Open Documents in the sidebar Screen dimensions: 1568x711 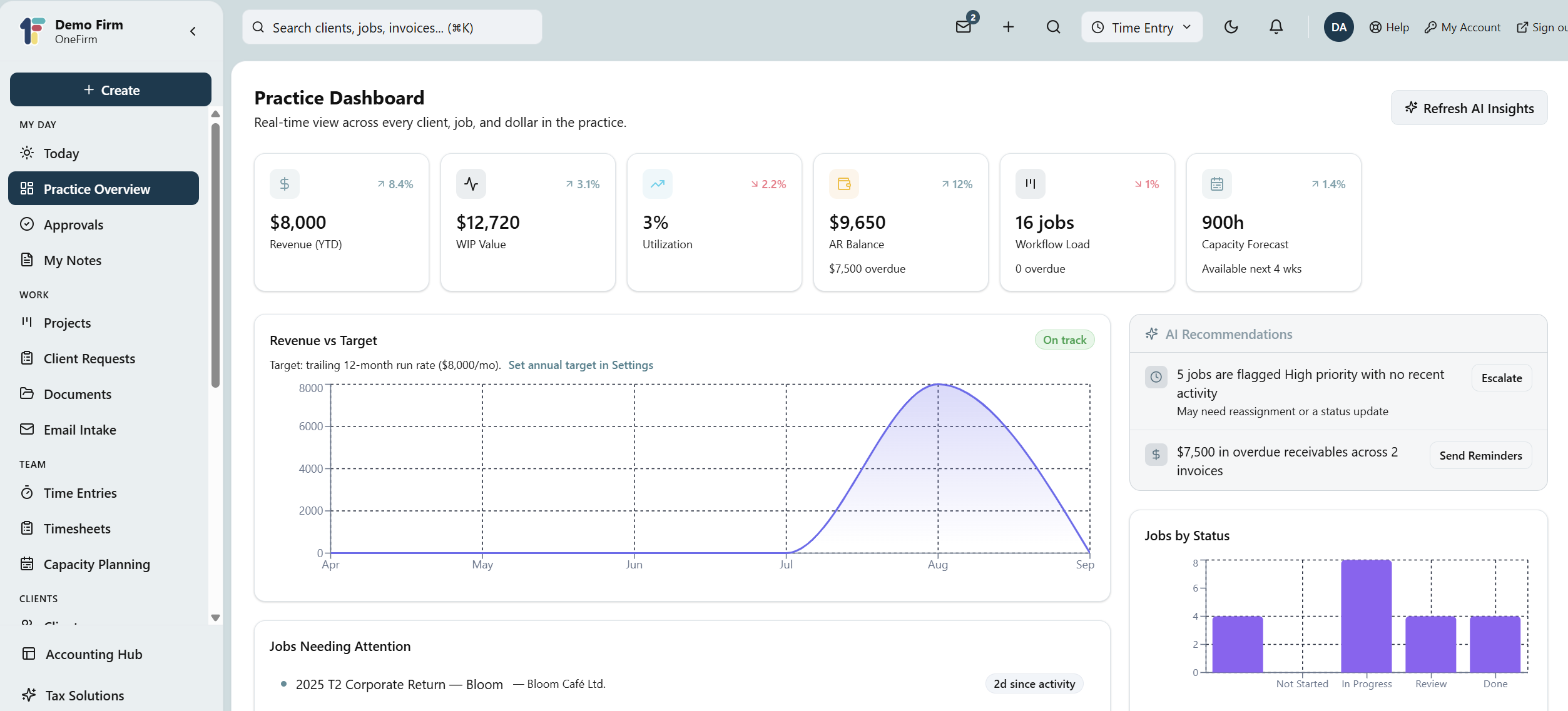(103, 394)
